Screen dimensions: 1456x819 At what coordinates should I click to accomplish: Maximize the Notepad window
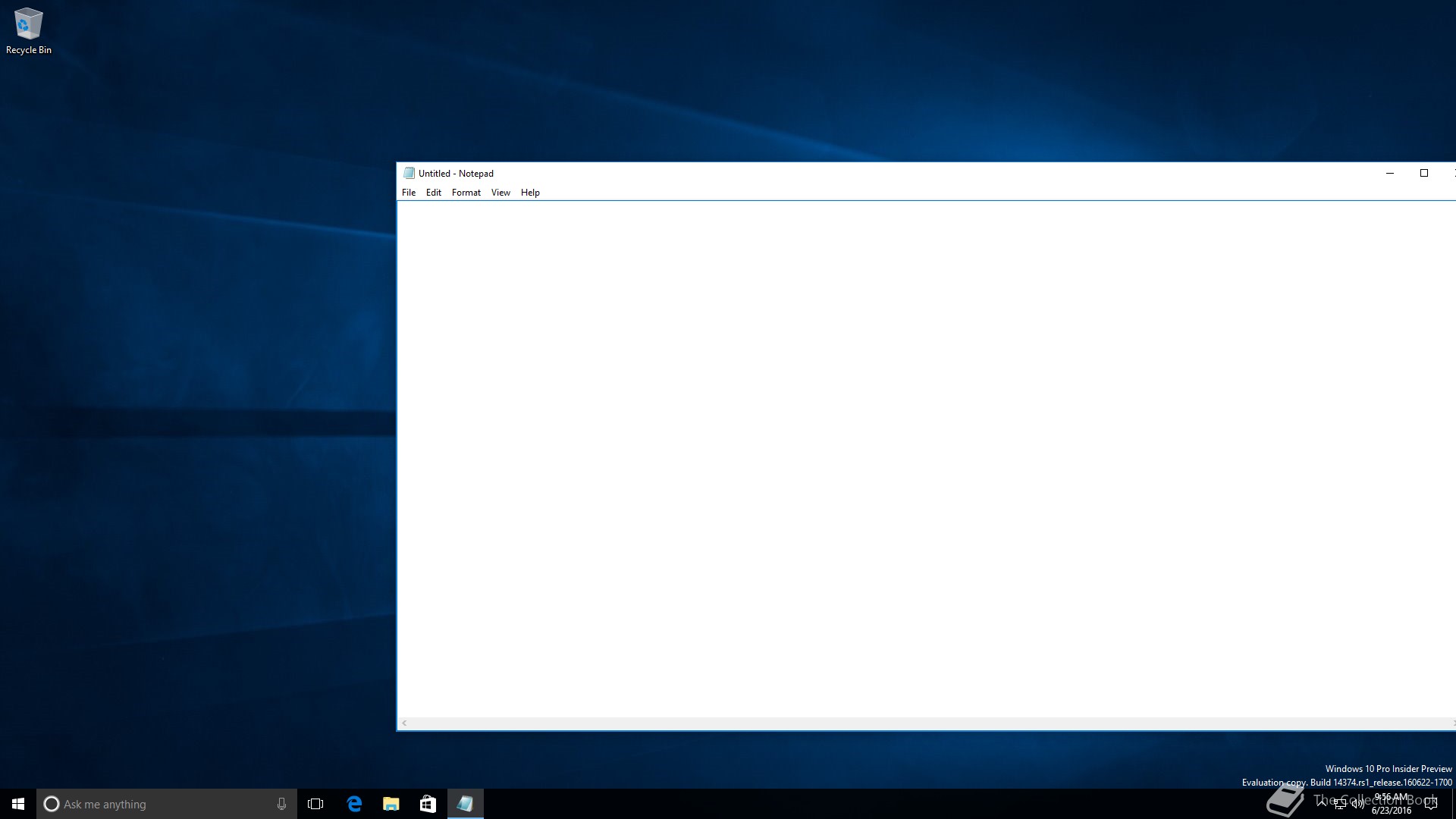1424,173
